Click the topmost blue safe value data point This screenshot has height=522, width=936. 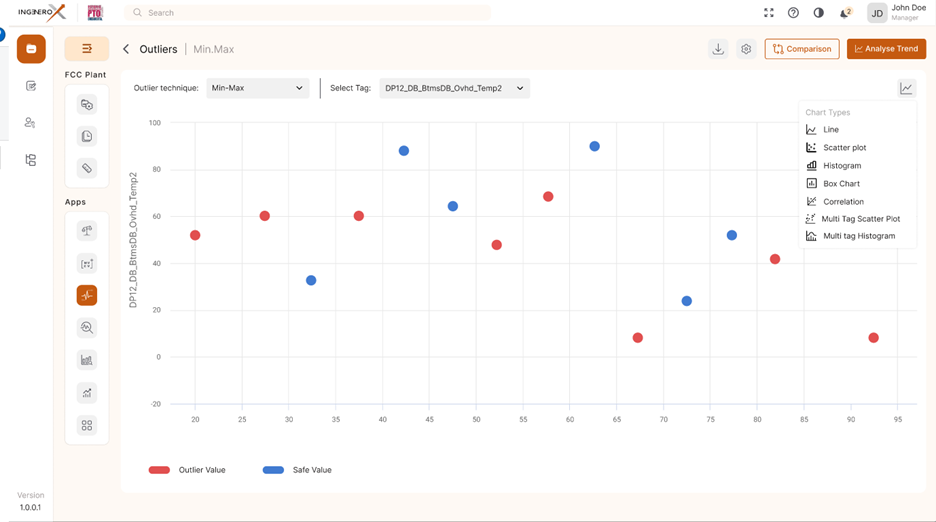coord(594,146)
